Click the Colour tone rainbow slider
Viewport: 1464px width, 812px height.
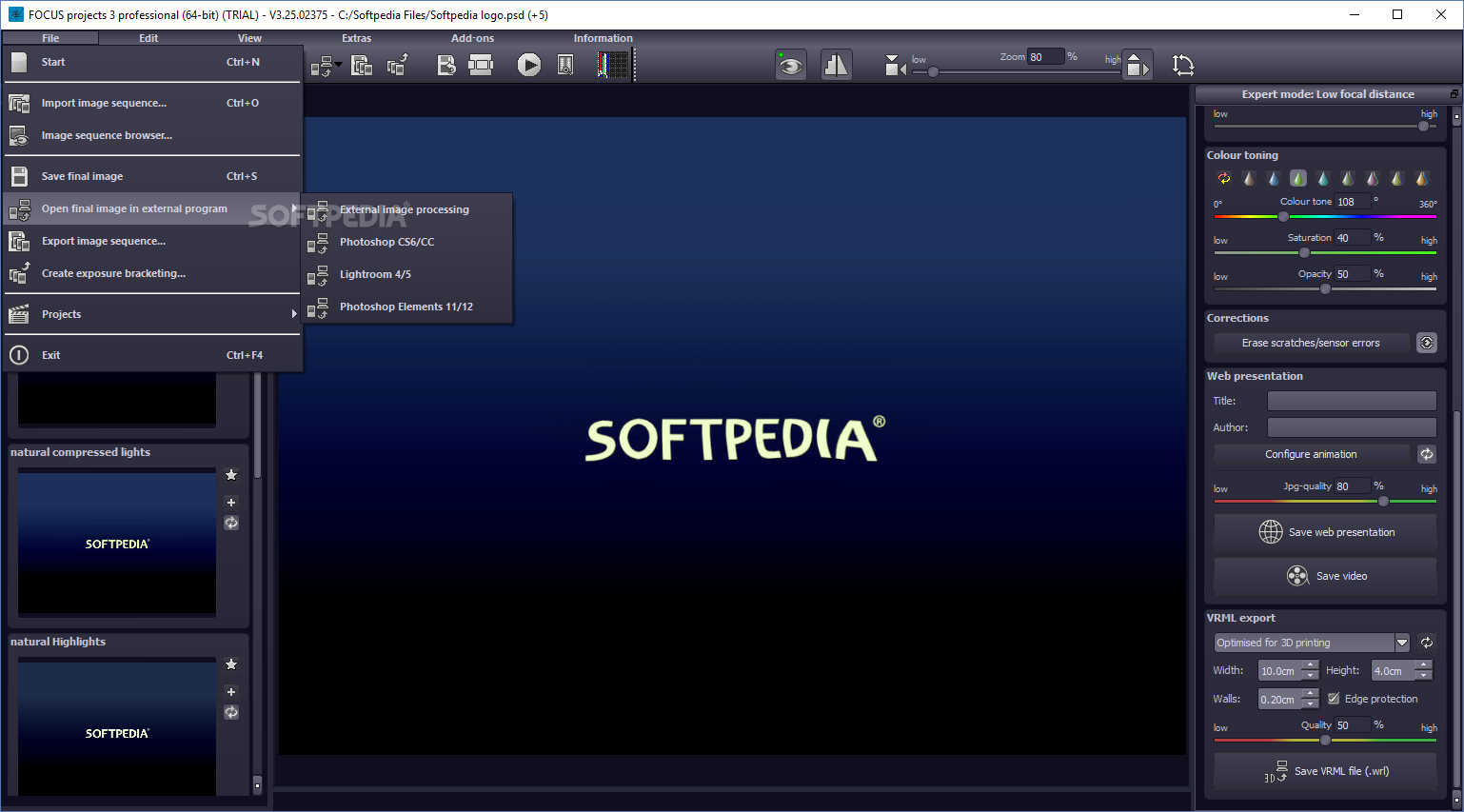(x=1325, y=216)
